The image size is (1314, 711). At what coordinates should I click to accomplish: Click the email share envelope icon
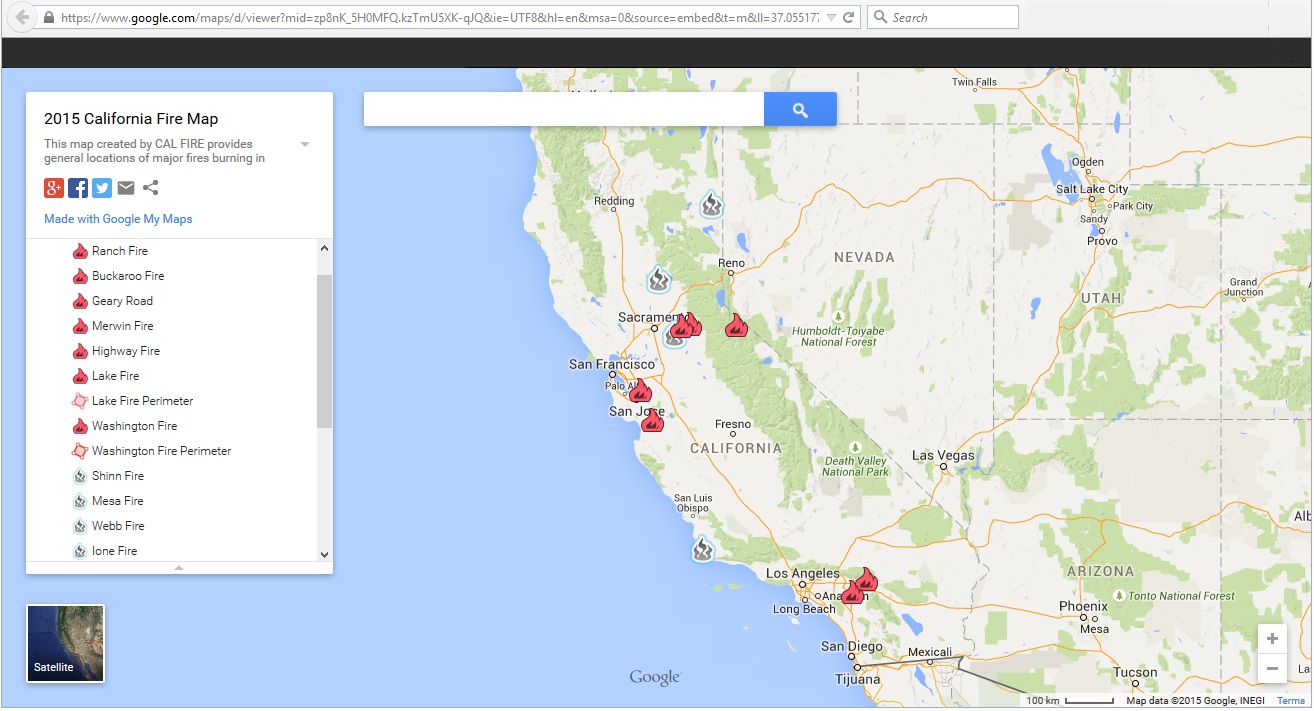126,188
